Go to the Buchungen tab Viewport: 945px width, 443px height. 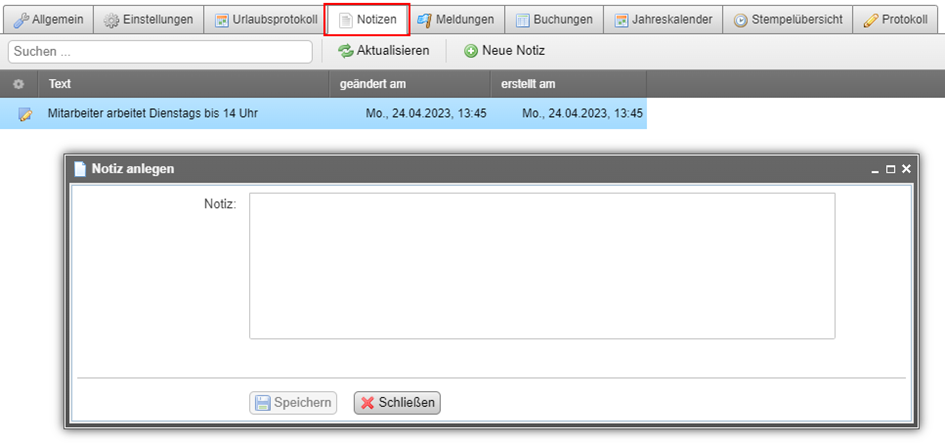click(x=553, y=20)
